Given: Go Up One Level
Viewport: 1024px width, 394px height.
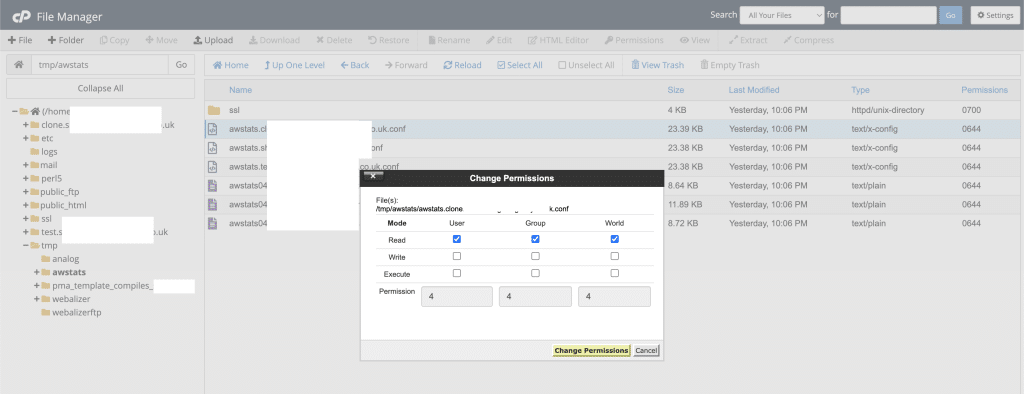Looking at the screenshot, I should (x=294, y=65).
